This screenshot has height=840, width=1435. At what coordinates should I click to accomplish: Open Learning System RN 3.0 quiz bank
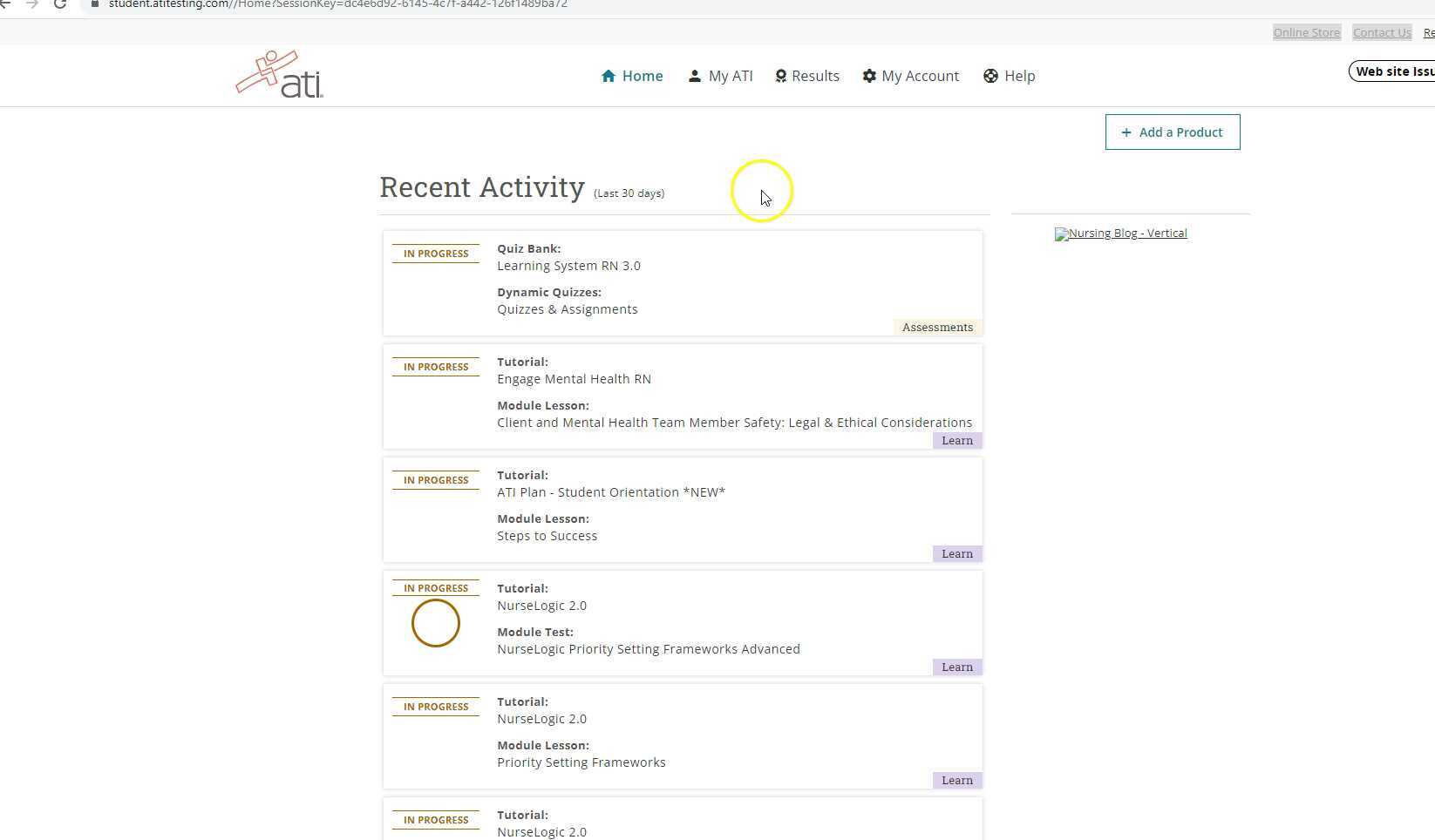[568, 266]
